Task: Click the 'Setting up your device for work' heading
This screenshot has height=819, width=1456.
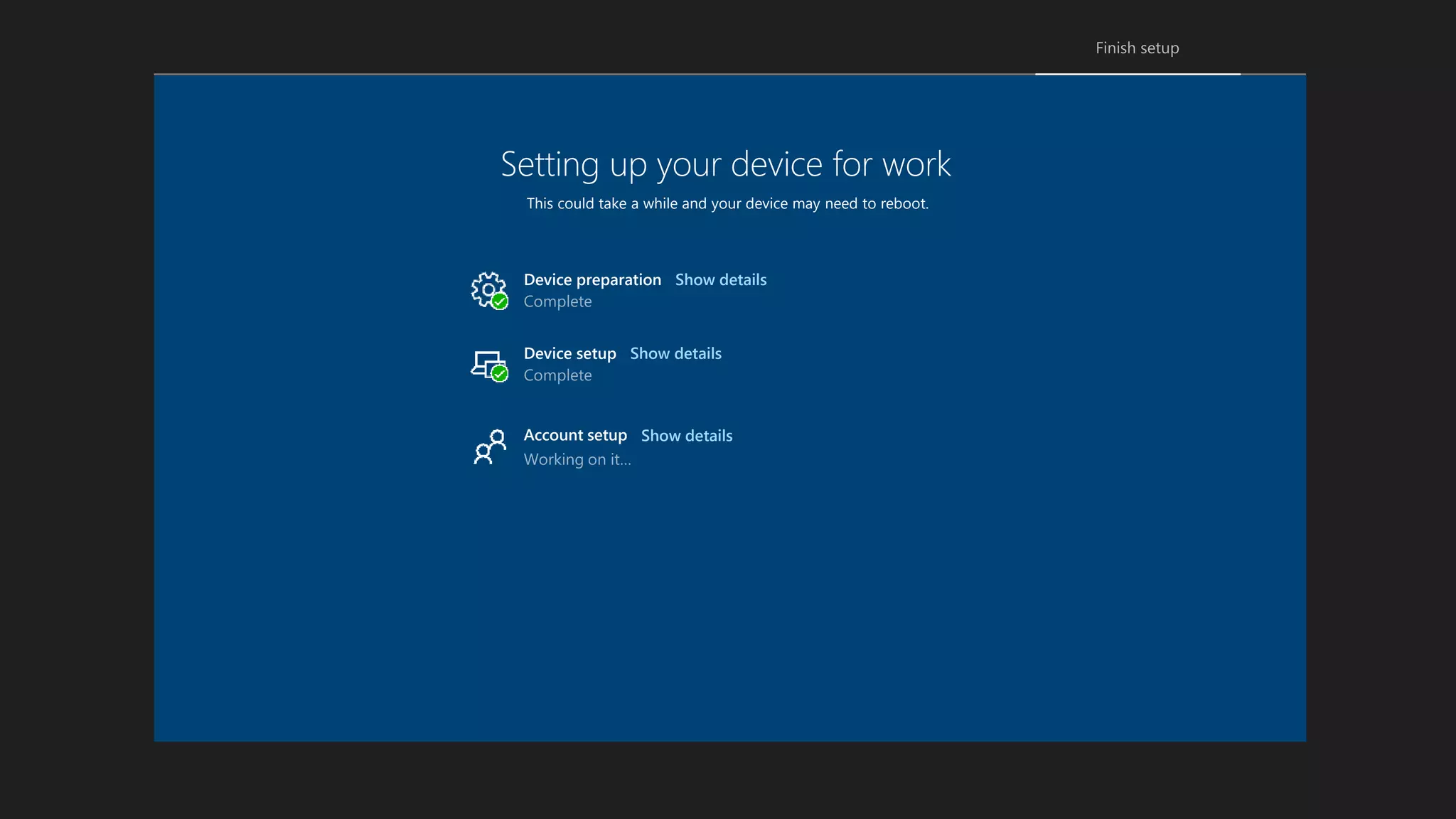Action: click(726, 165)
